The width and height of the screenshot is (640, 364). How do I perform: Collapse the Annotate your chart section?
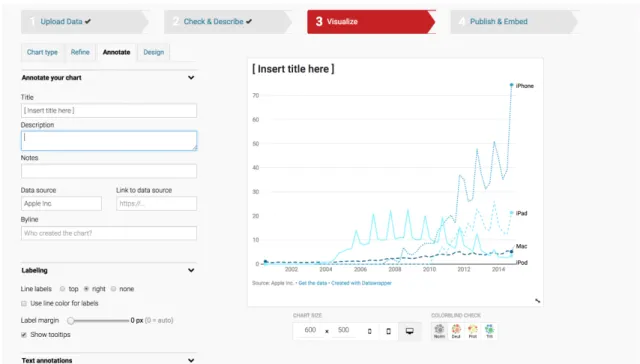tap(191, 78)
